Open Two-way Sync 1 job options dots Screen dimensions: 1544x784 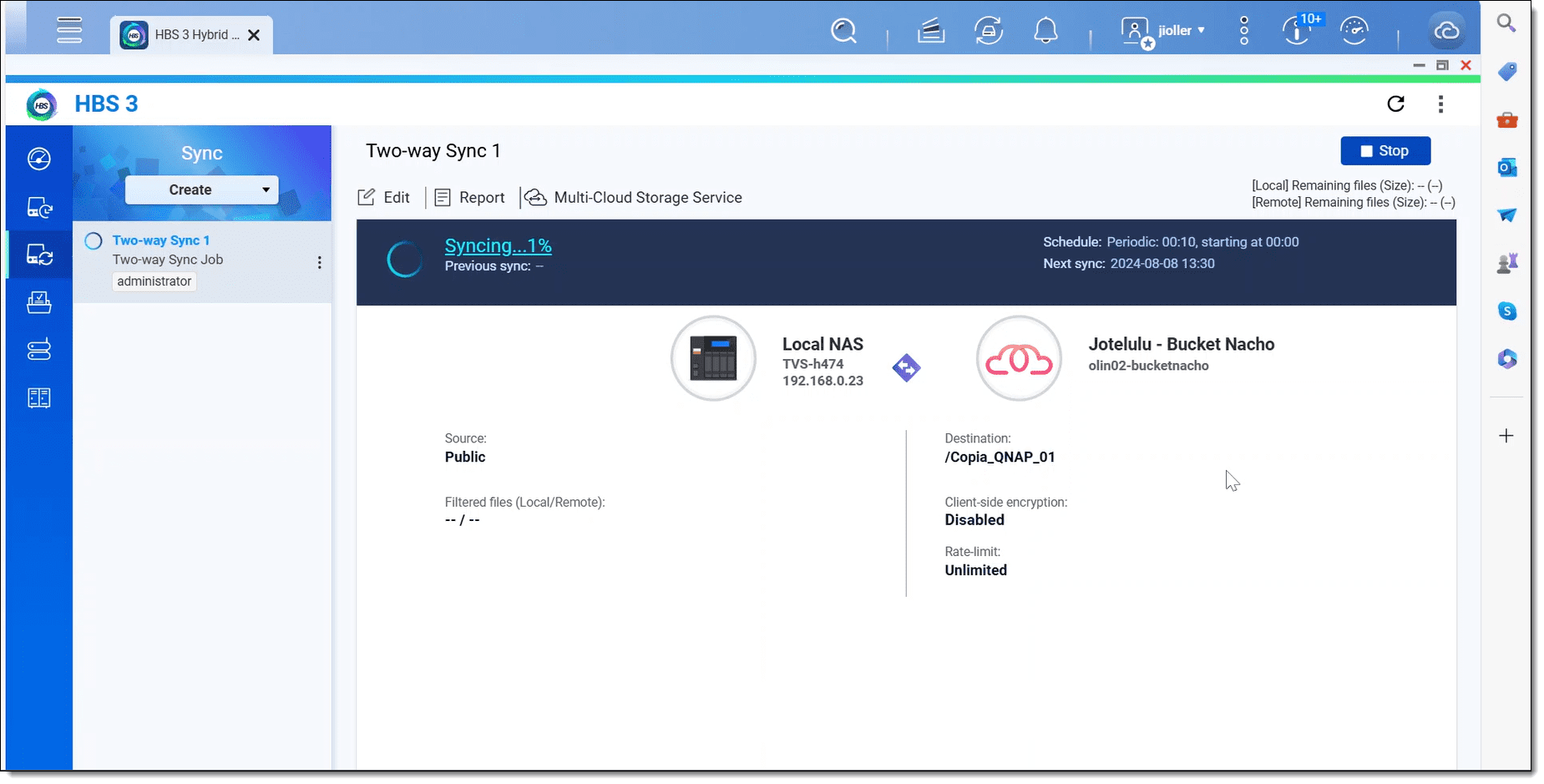pos(319,262)
